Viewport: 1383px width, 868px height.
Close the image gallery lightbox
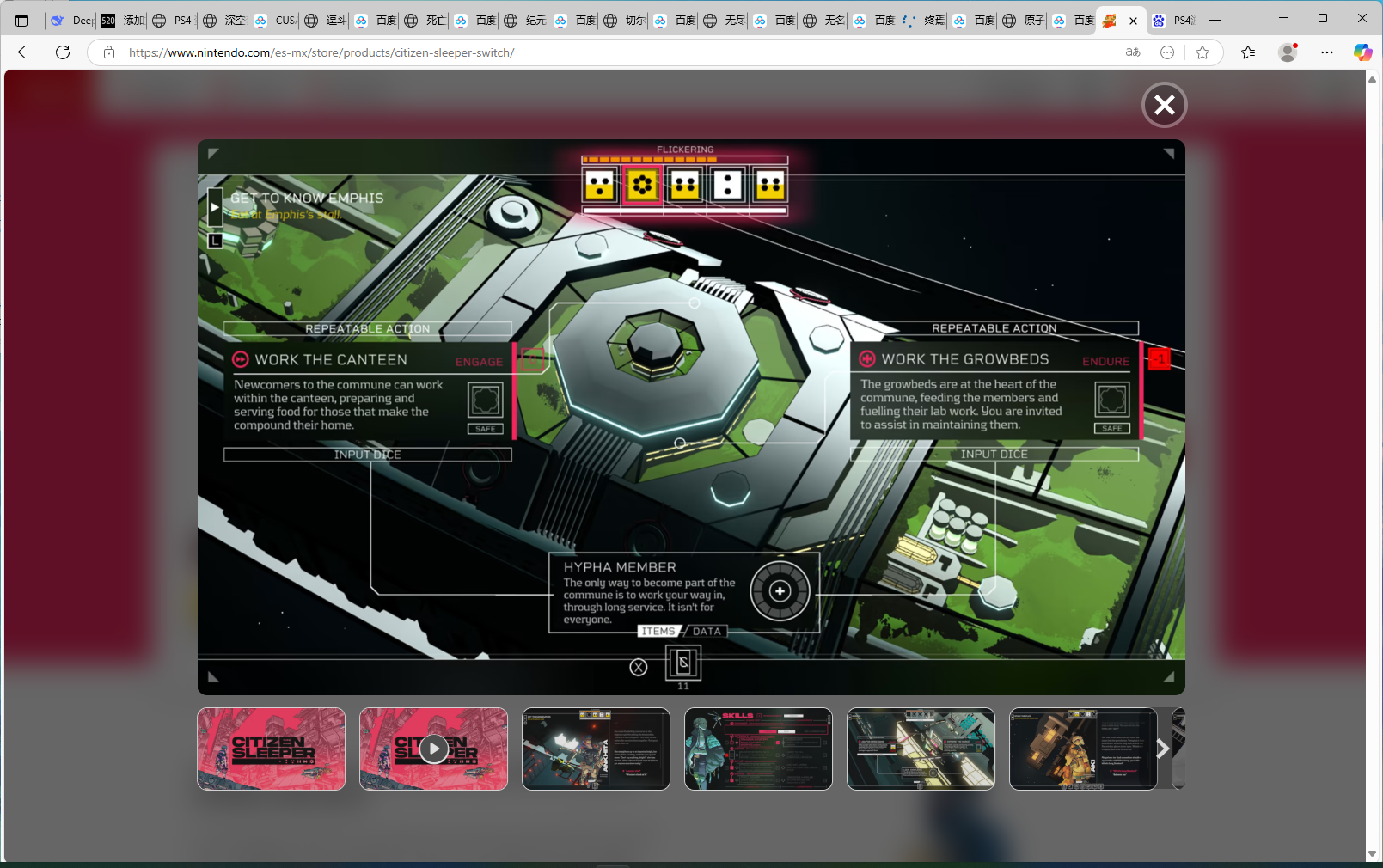coord(1164,105)
